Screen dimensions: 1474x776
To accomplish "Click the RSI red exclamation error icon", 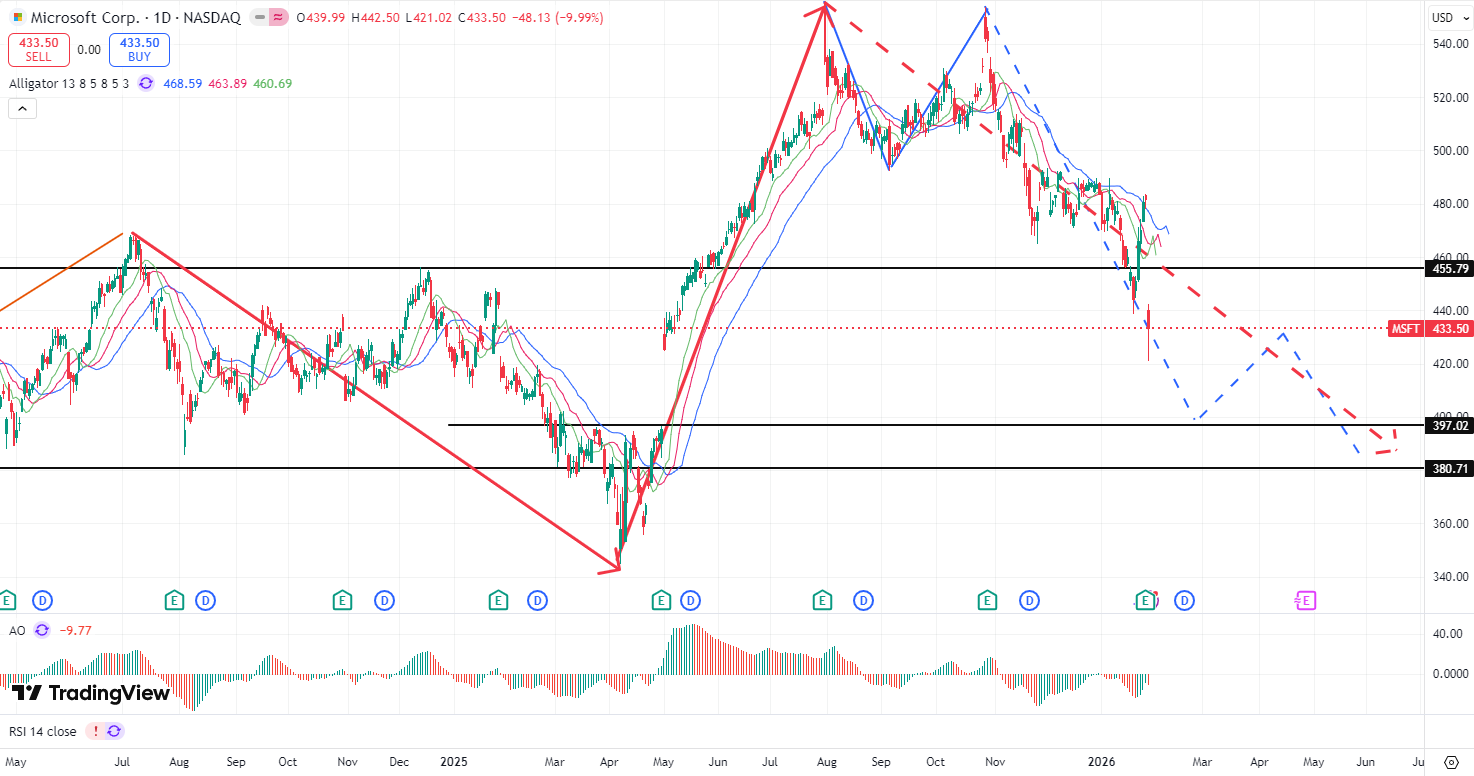I will (96, 731).
